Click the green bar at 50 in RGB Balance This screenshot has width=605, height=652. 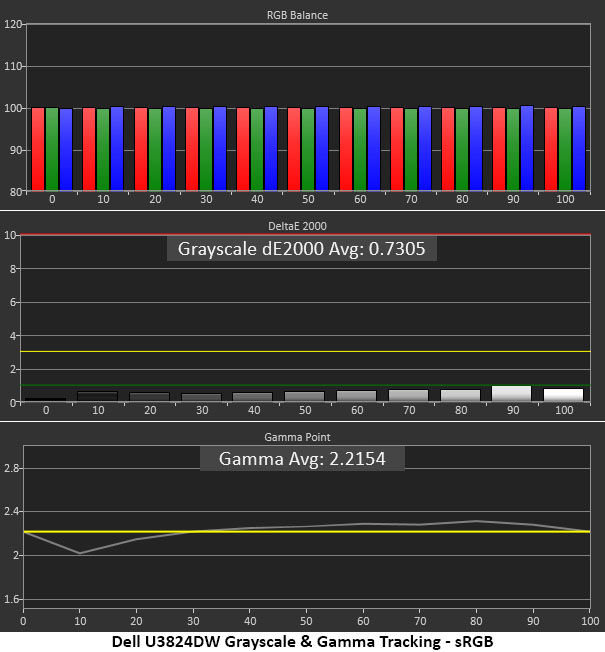[308, 149]
